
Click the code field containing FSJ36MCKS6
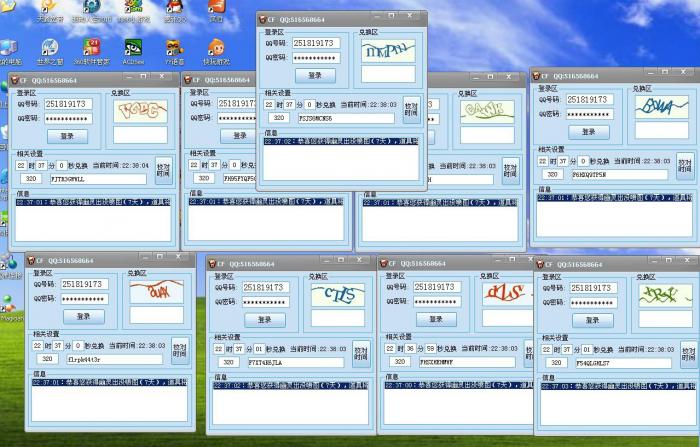coord(346,118)
